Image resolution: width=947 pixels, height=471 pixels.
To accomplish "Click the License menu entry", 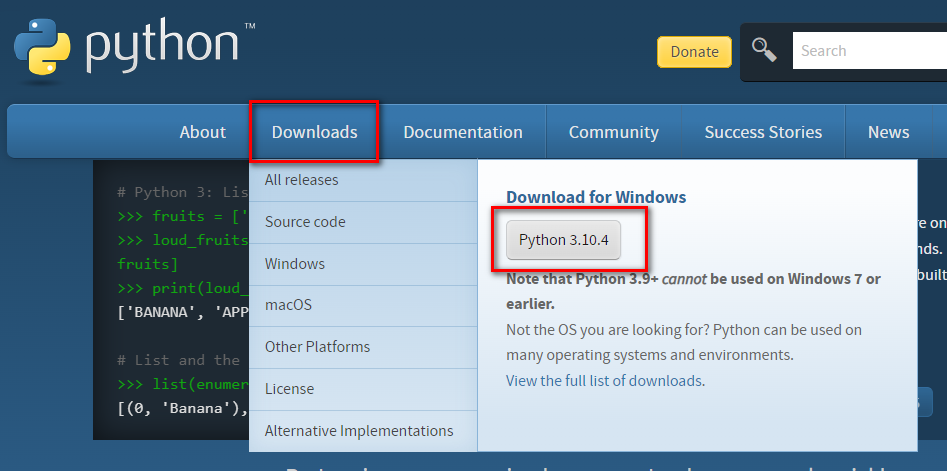I will 289,389.
